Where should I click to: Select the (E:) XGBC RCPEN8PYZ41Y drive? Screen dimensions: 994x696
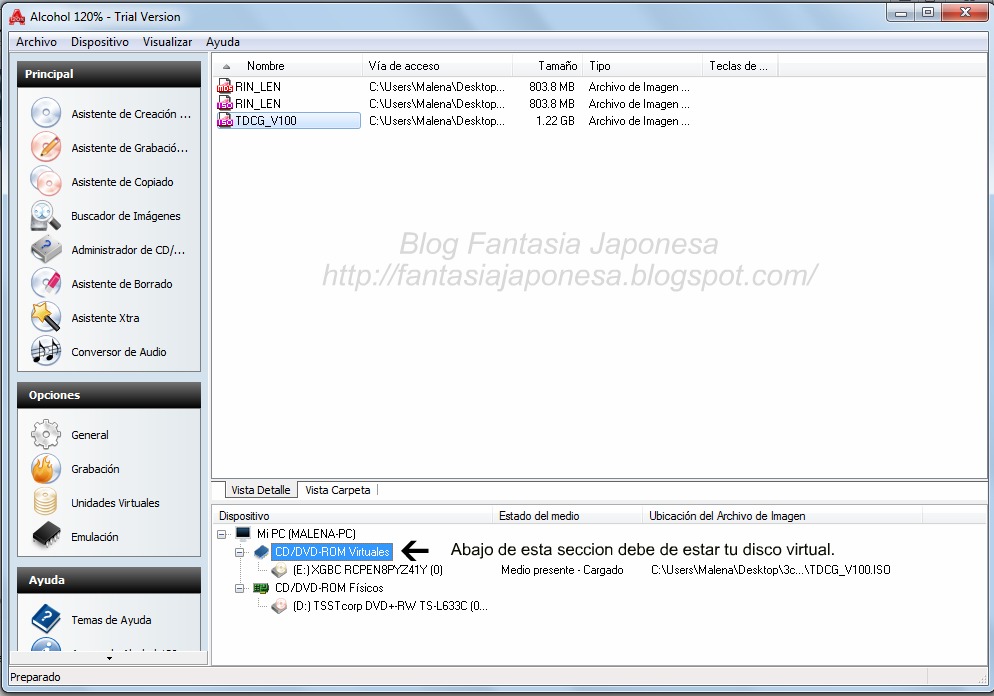point(368,570)
